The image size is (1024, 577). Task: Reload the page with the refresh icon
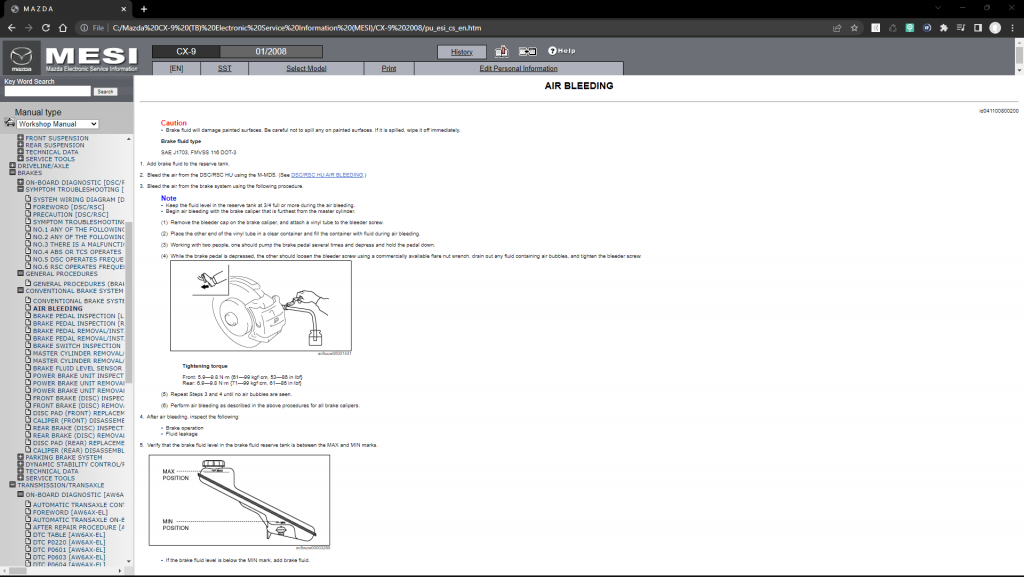[x=46, y=27]
